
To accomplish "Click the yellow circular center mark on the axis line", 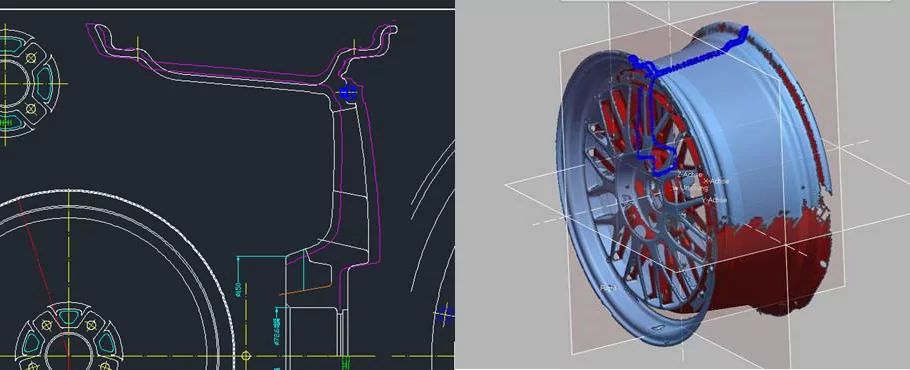I will pyautogui.click(x=246, y=355).
